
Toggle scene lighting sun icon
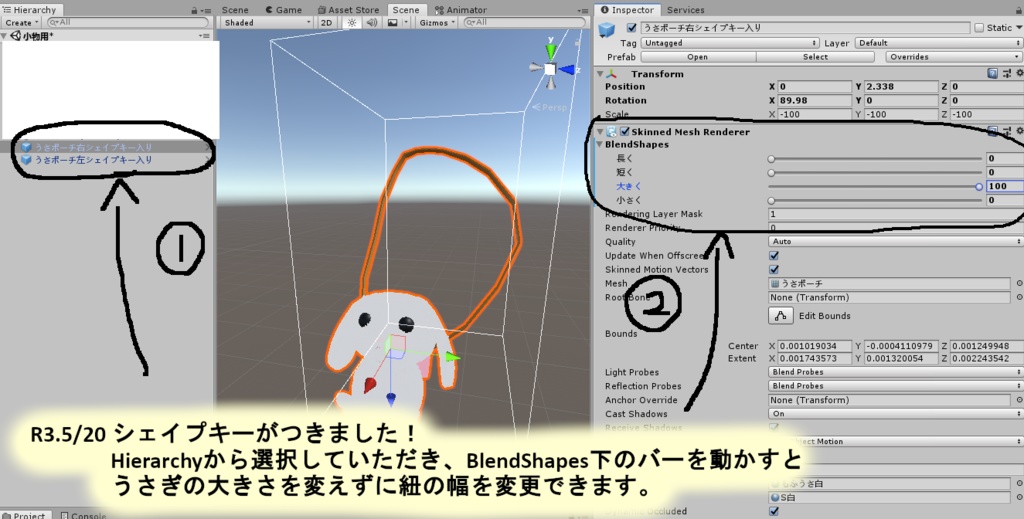pos(351,22)
